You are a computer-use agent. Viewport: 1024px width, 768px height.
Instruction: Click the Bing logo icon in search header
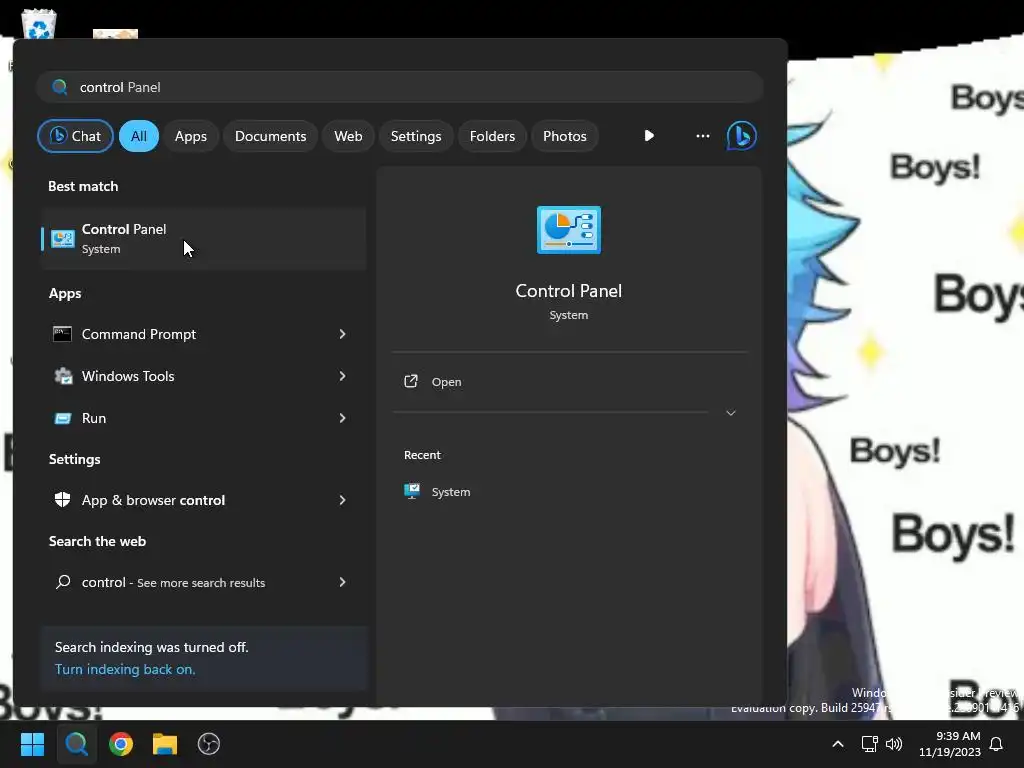(x=742, y=136)
